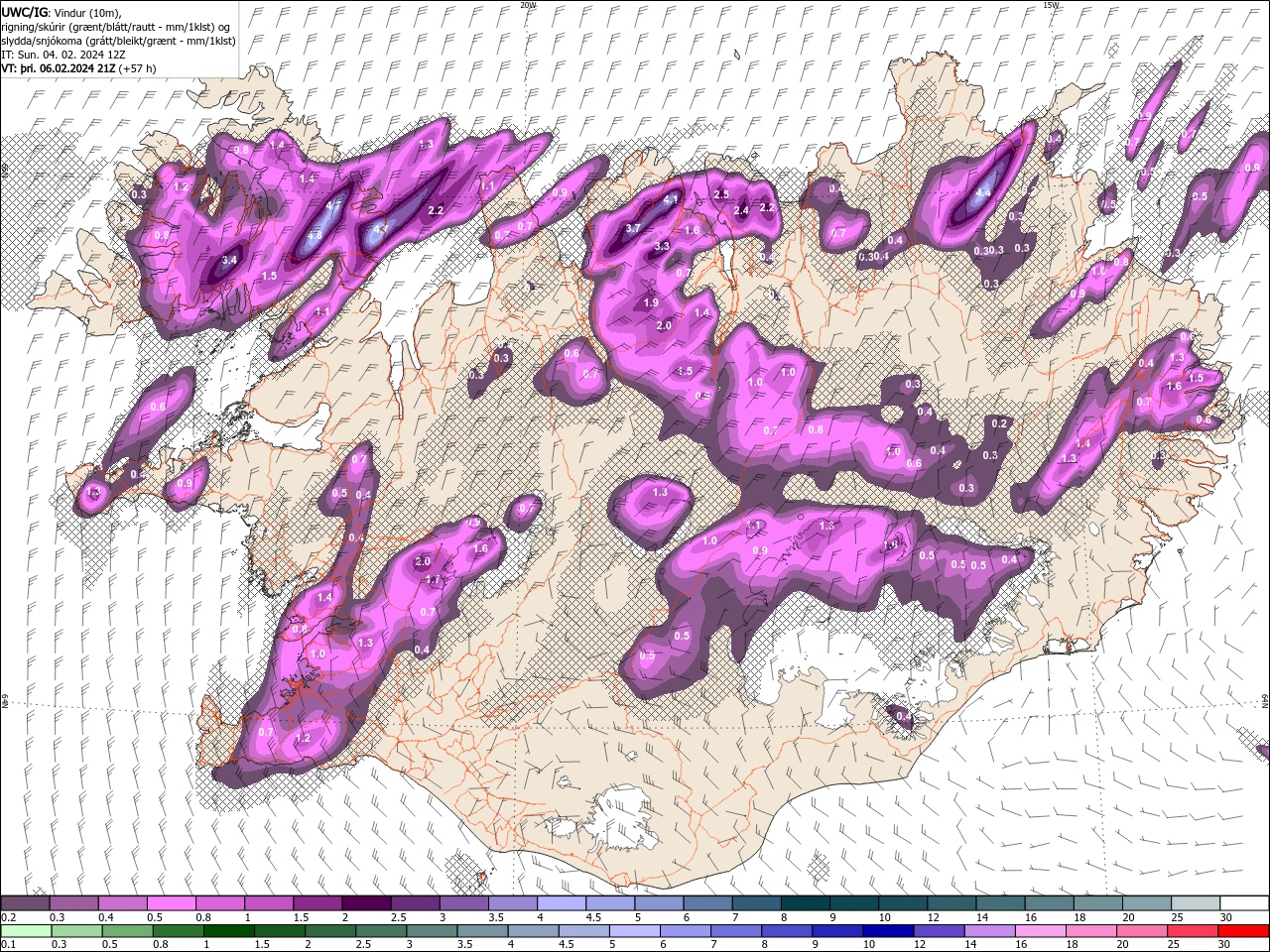Screen dimensions: 1270x952
Task: Click the '30' label on the lower legend row
Action: [1226, 944]
